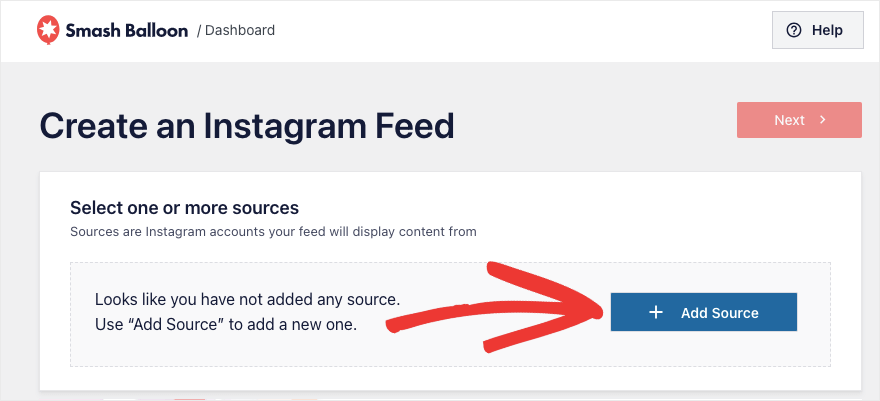Add a new source with Add Source
The height and width of the screenshot is (401, 880).
point(704,312)
